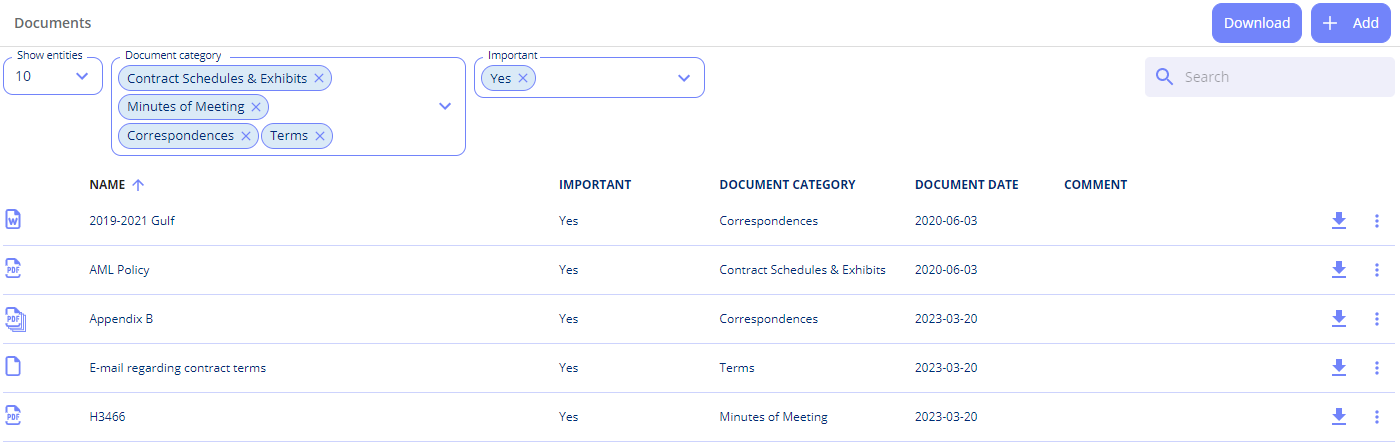Image resolution: width=1400 pixels, height=444 pixels.
Task: Expand the Show entities dropdown
Action: 82,76
